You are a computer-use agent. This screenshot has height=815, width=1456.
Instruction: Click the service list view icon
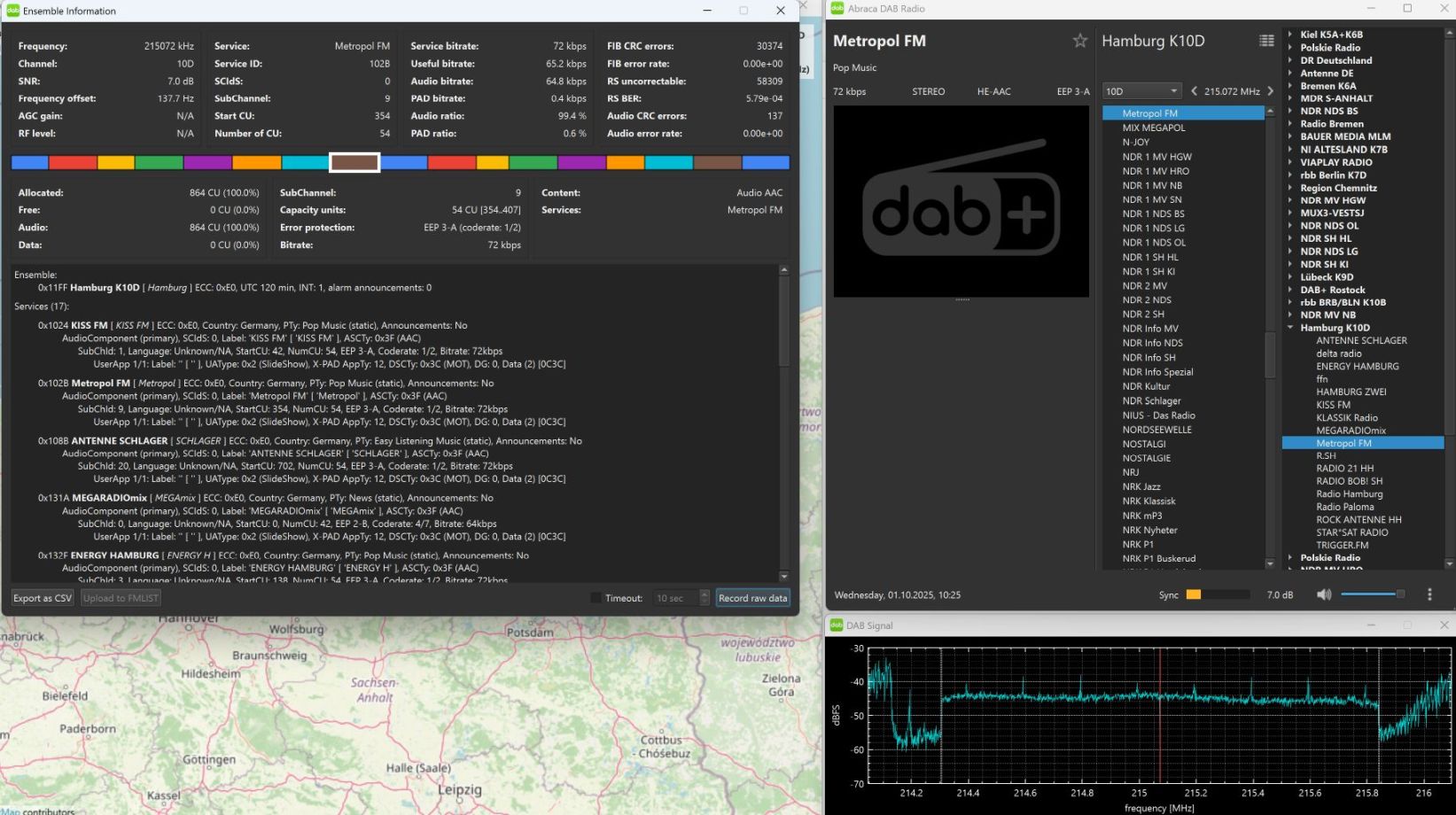pos(1266,41)
